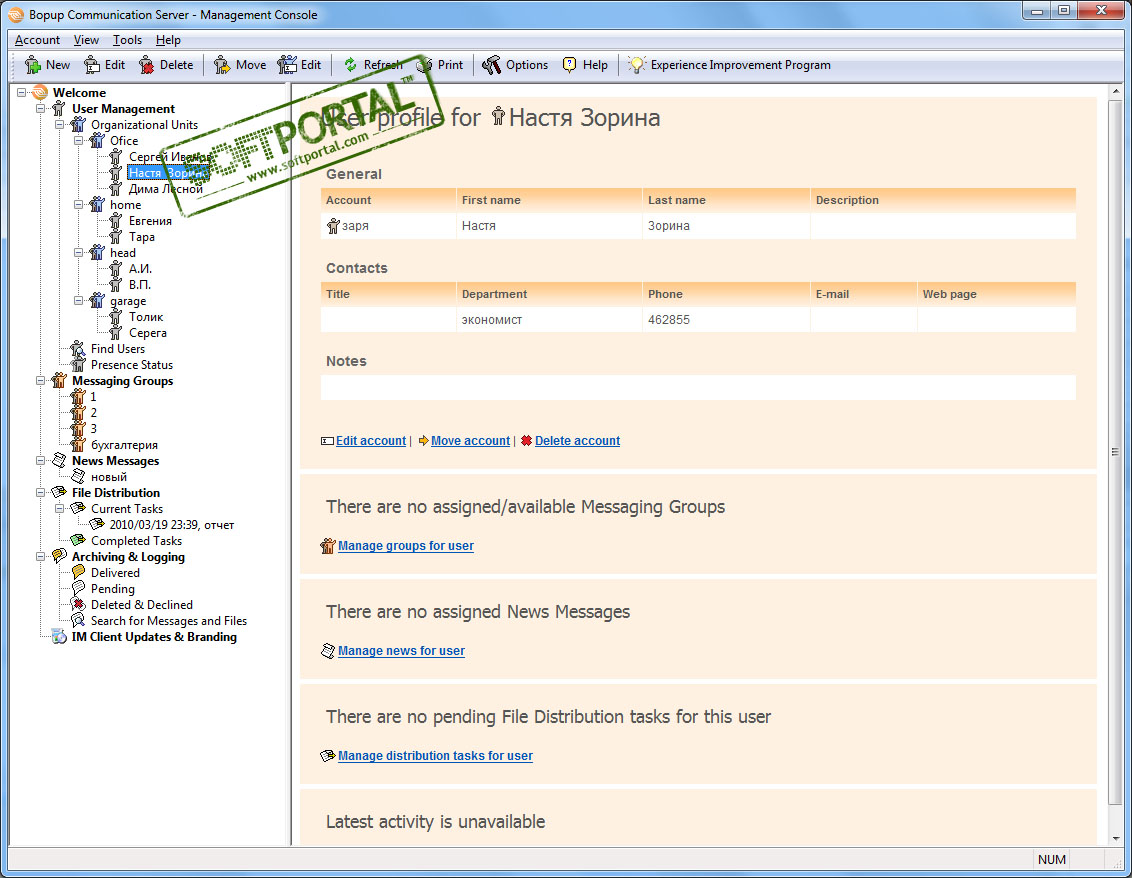Click the Delete toolbar button

point(167,65)
